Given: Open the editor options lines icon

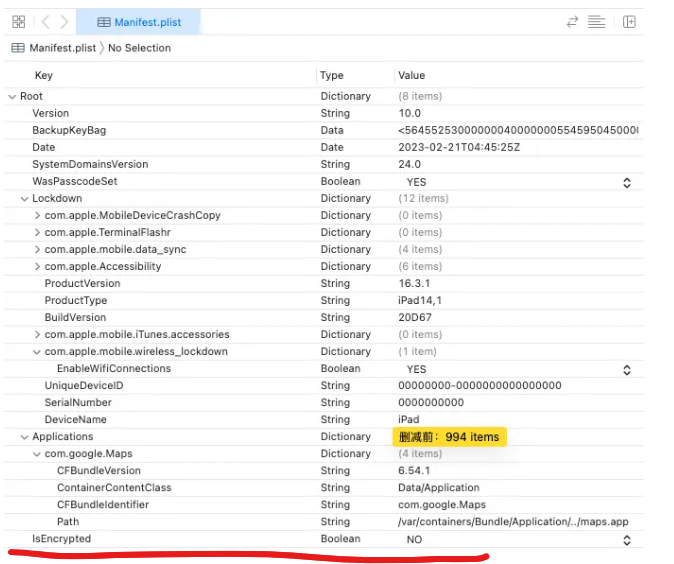Looking at the screenshot, I should click(596, 21).
